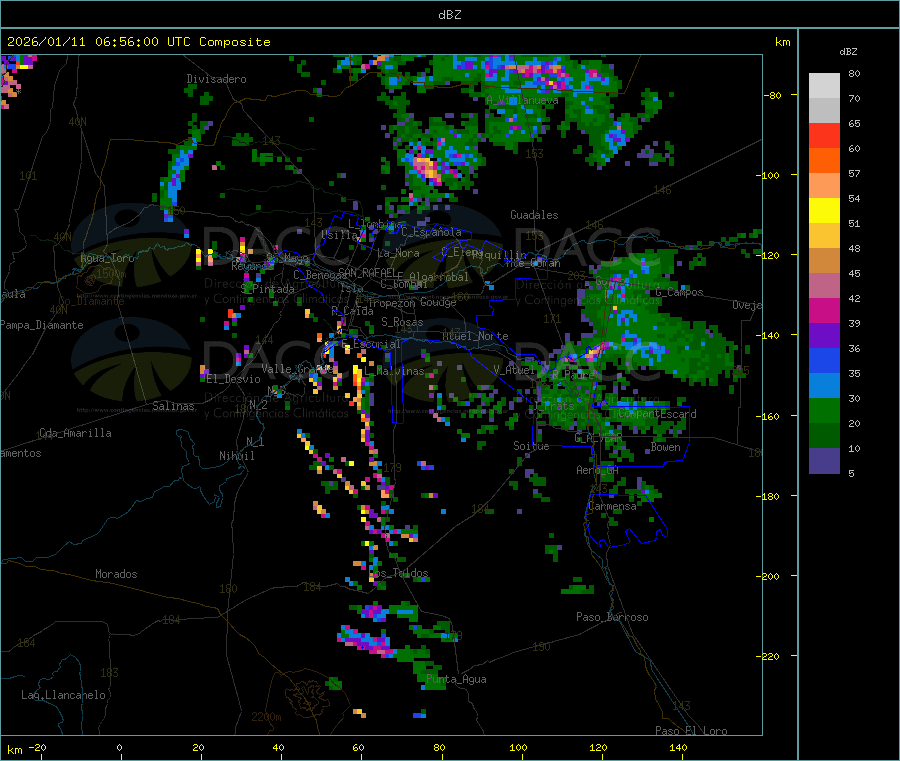Click the 140 km horizontal axis tick
Screen dimensions: 900x761
(x=678, y=747)
